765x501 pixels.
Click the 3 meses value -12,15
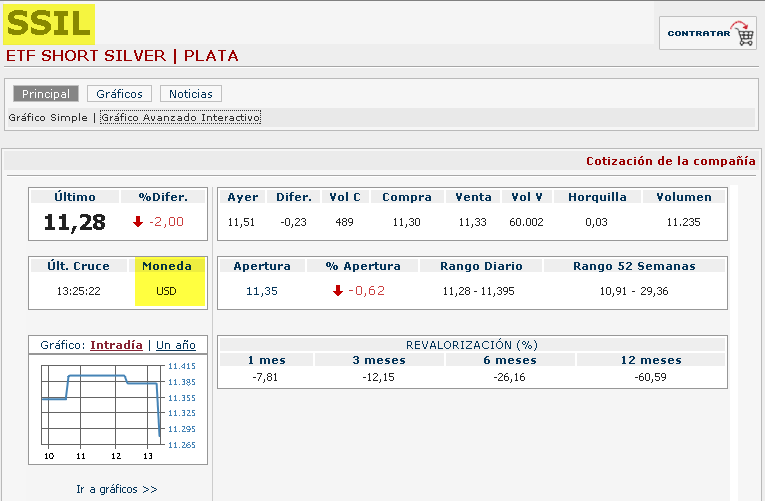coord(378,377)
